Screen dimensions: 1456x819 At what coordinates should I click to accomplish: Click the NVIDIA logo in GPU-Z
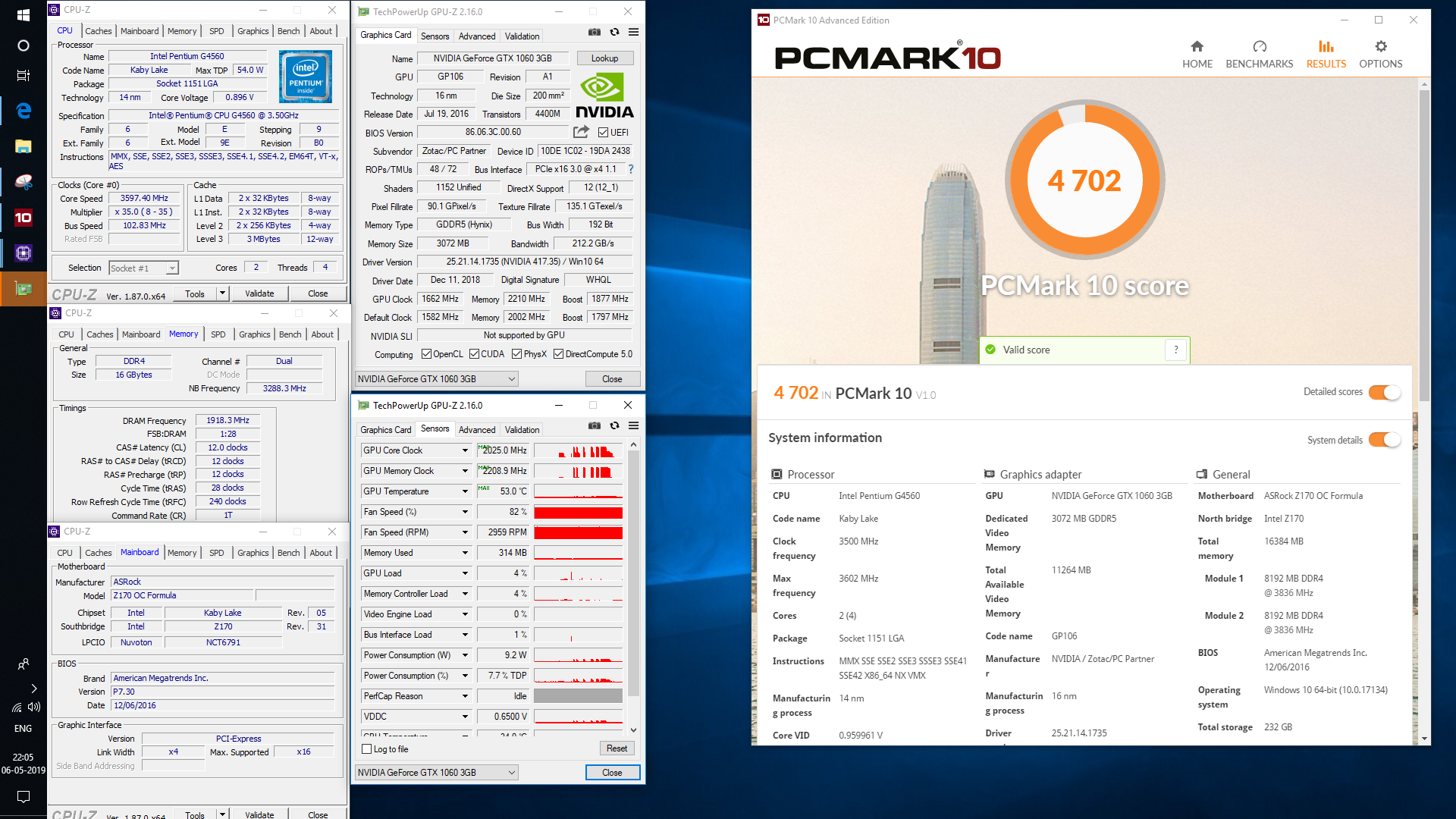604,96
